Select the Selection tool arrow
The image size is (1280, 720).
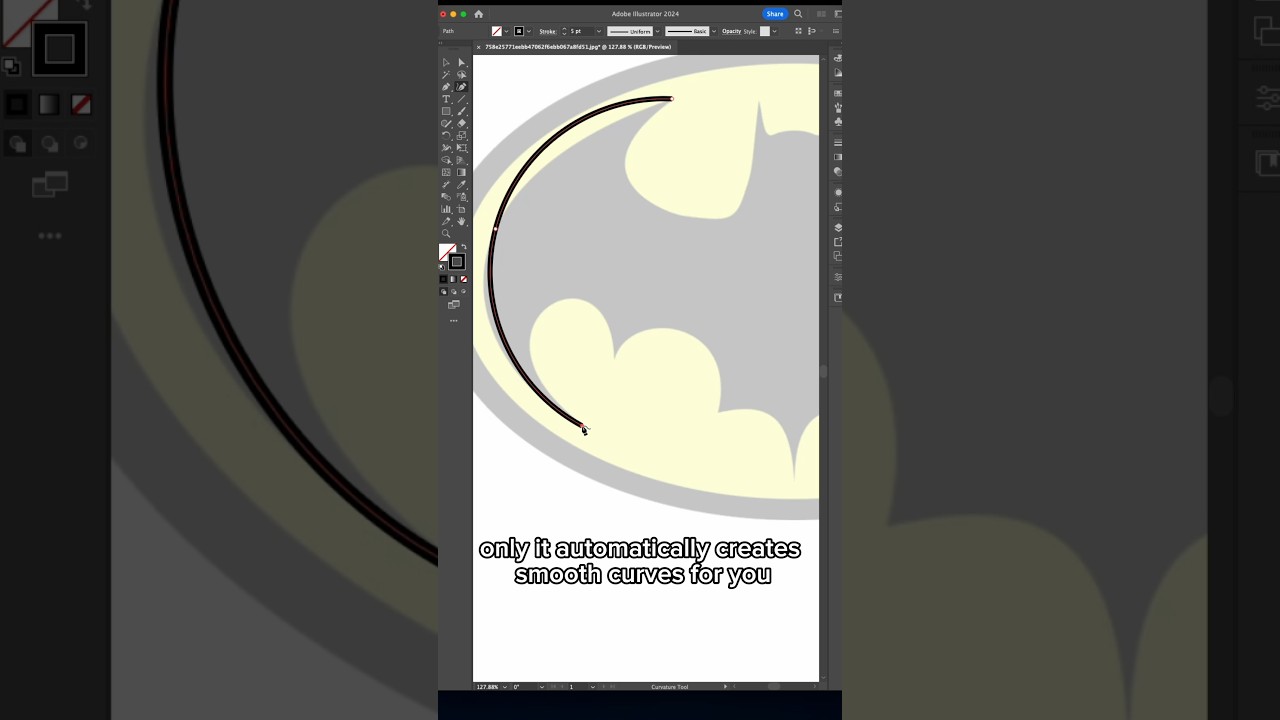point(446,62)
